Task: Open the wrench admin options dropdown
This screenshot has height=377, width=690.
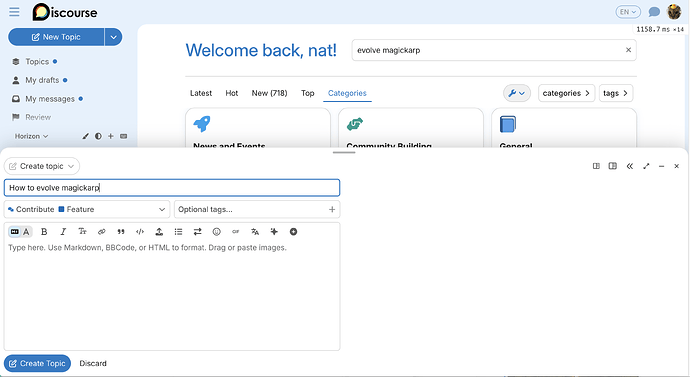Action: (517, 93)
